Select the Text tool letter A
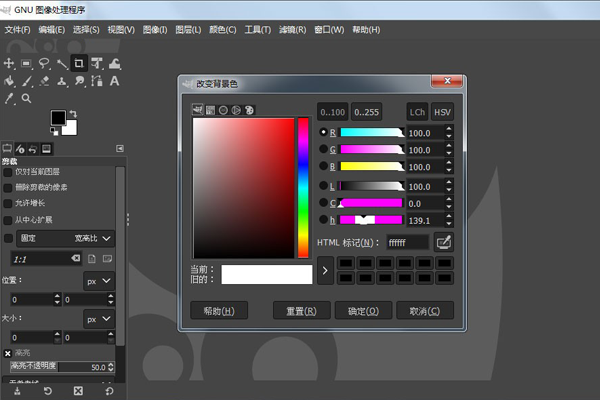Viewport: 600px width, 400px height. [114, 81]
